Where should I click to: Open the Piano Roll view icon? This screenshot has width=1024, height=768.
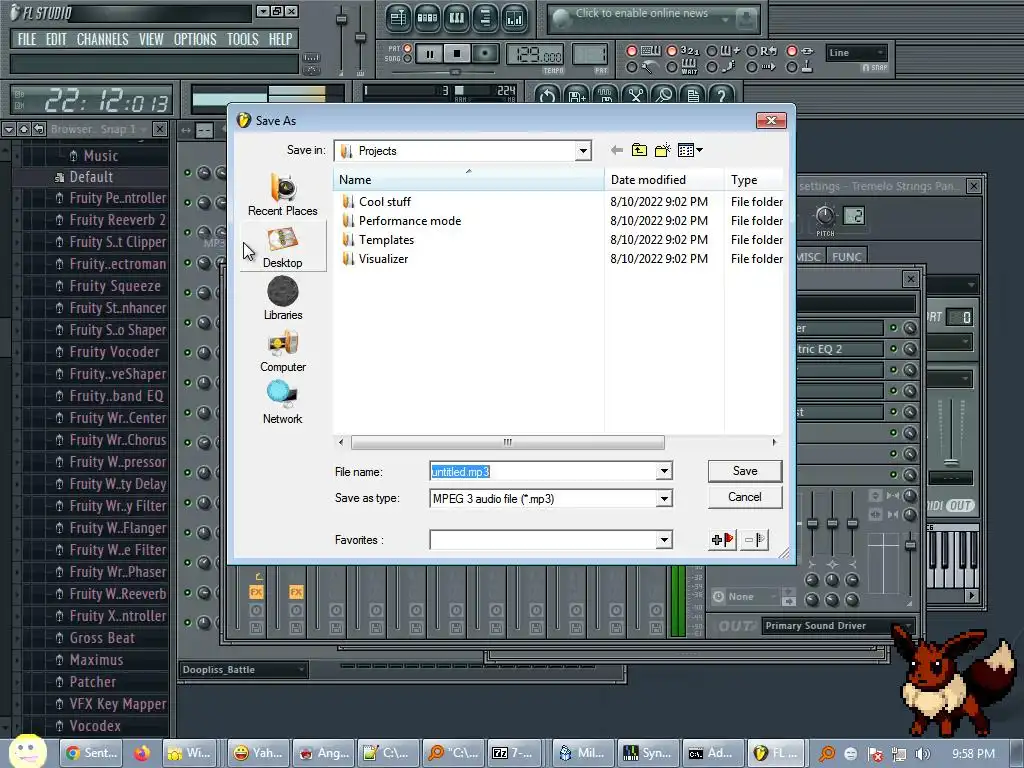pyautogui.click(x=456, y=18)
